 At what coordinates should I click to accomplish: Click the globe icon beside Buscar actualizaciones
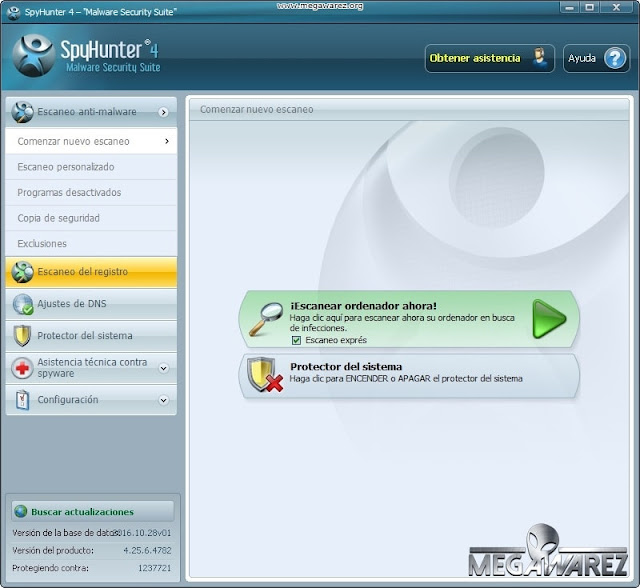[x=20, y=511]
